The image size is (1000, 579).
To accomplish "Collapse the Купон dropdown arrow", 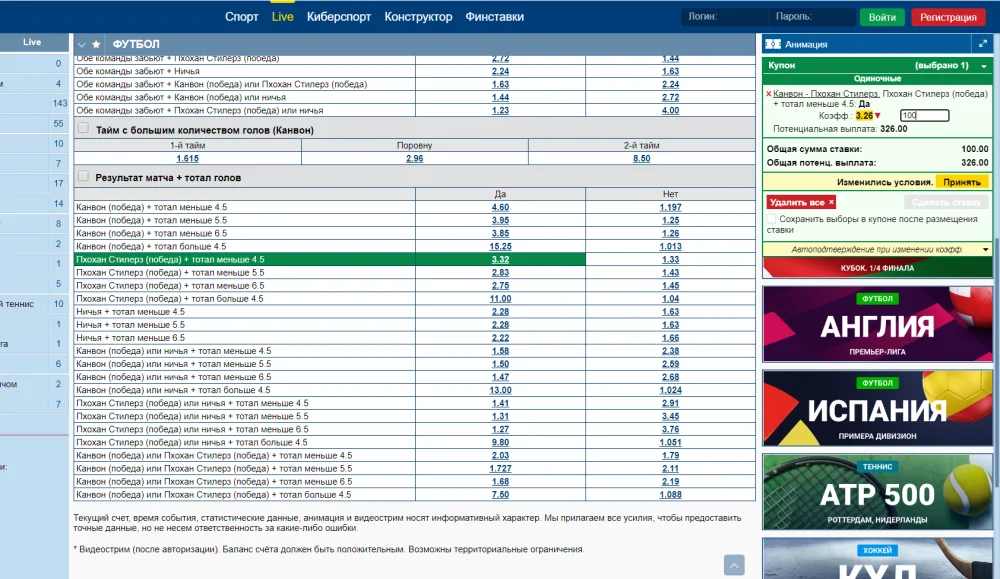I will [984, 65].
